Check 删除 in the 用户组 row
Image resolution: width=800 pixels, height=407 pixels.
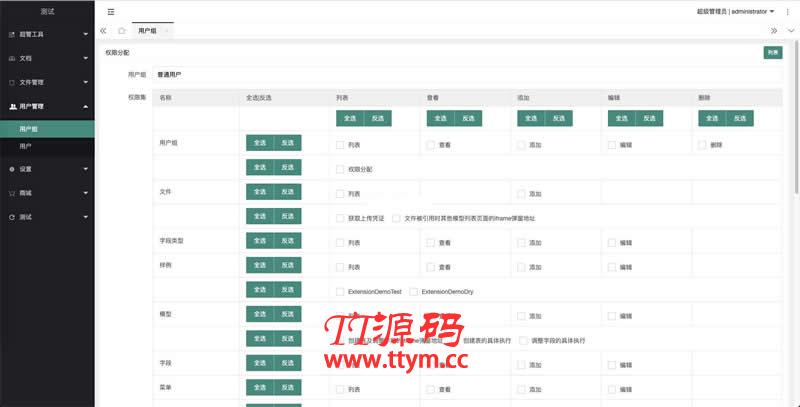[702, 145]
